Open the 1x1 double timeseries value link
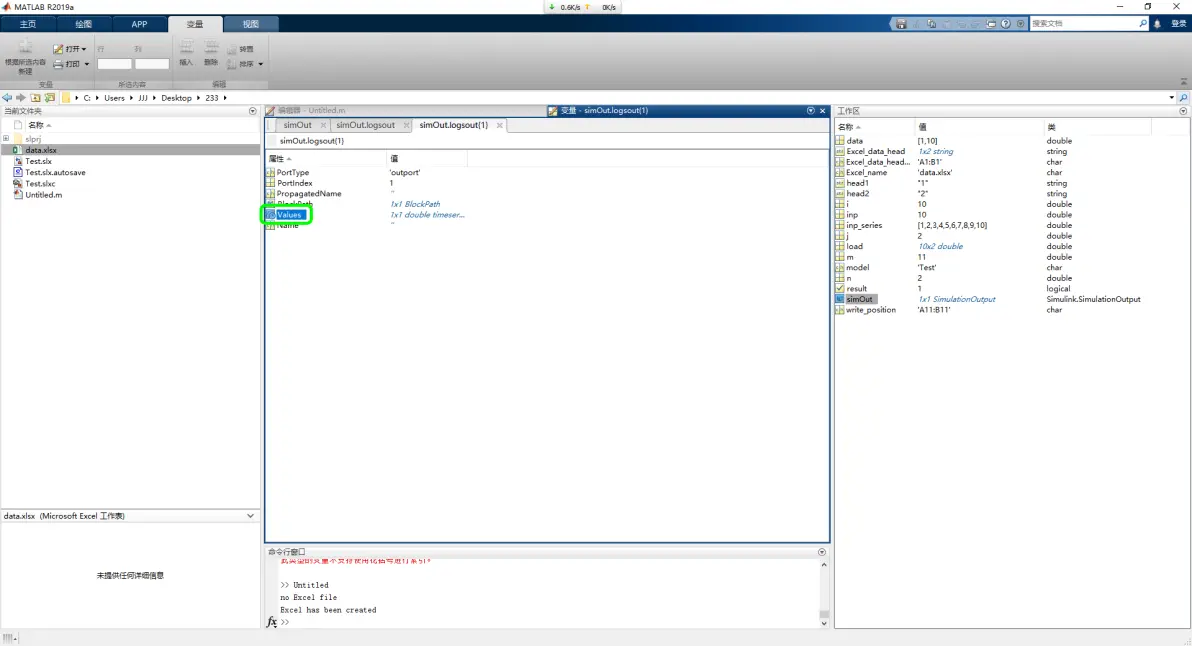The image size is (1192, 646). point(426,214)
